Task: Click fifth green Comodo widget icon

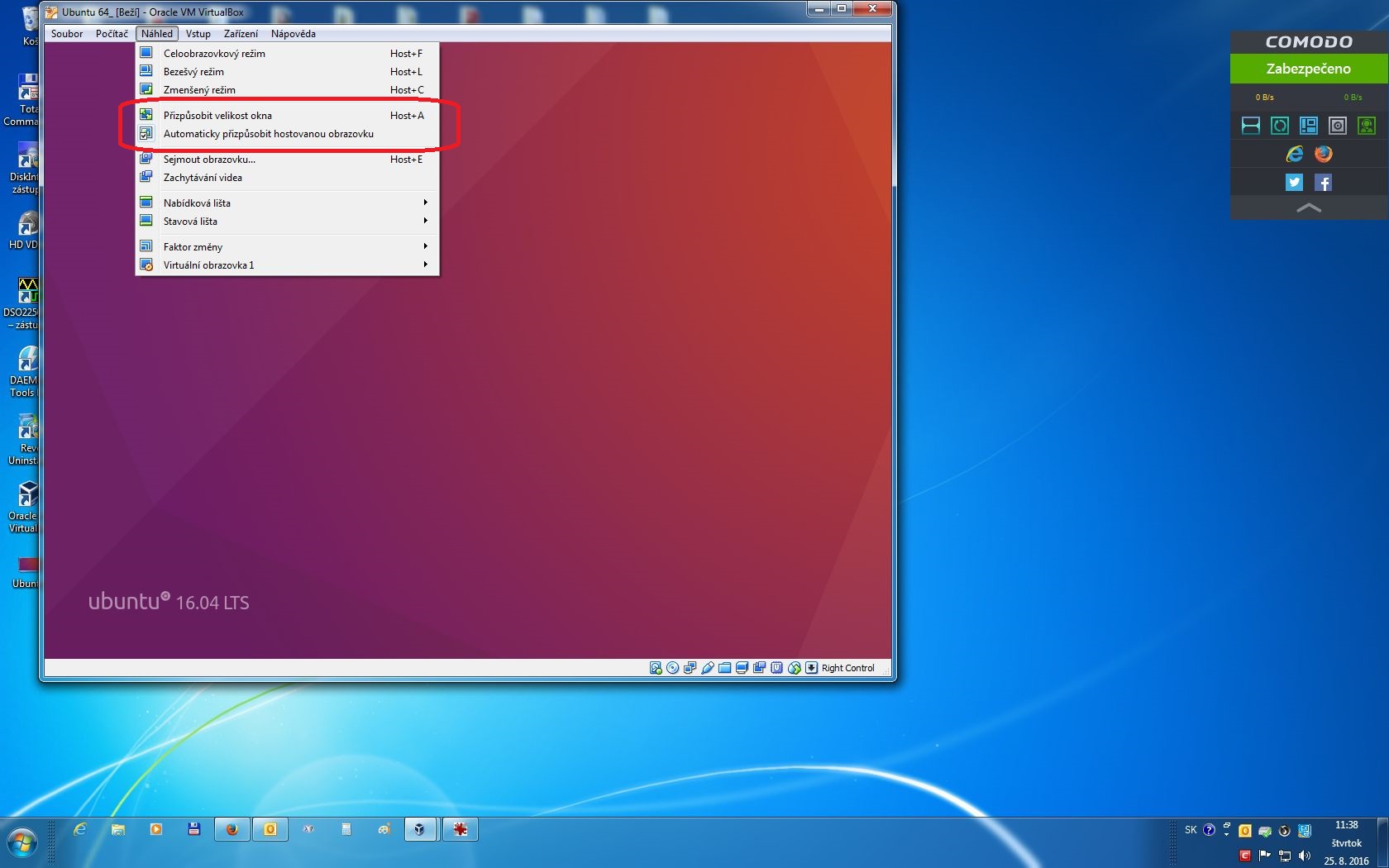Action: (x=1367, y=125)
